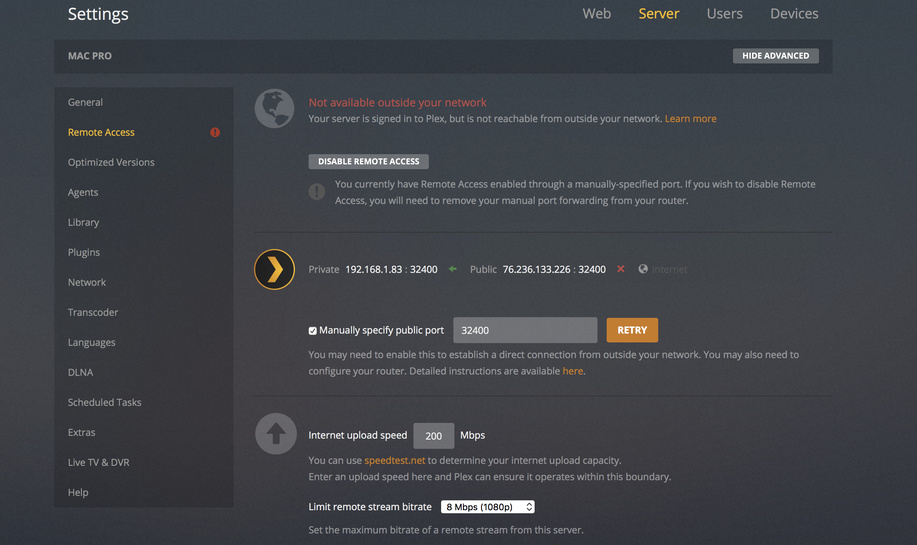The width and height of the screenshot is (917, 545).
Task: Click the small globe icon beside Internet
Action: (643, 269)
